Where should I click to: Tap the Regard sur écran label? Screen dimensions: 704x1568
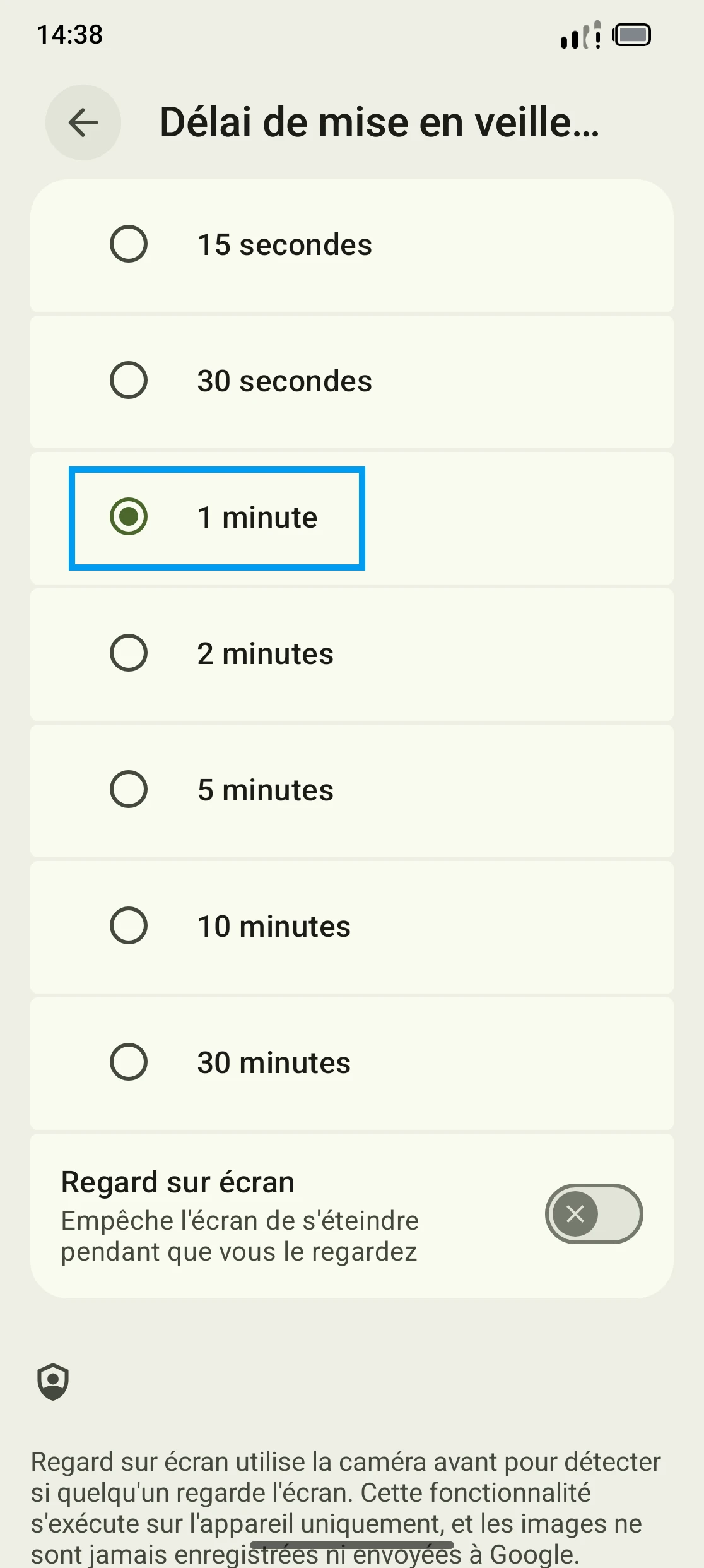click(178, 1182)
